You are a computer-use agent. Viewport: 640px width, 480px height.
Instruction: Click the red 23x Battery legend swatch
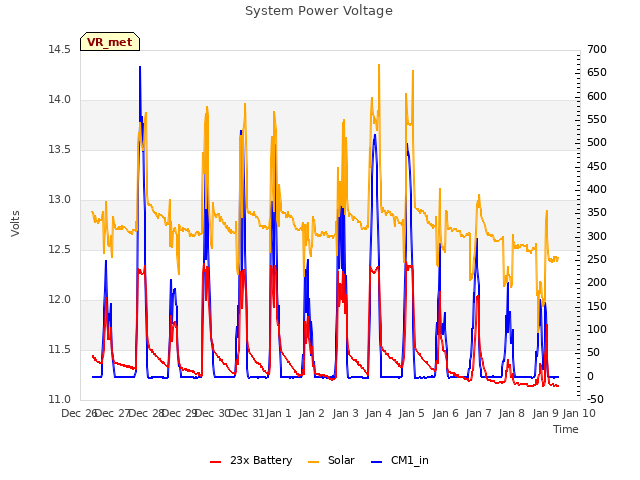215,462
